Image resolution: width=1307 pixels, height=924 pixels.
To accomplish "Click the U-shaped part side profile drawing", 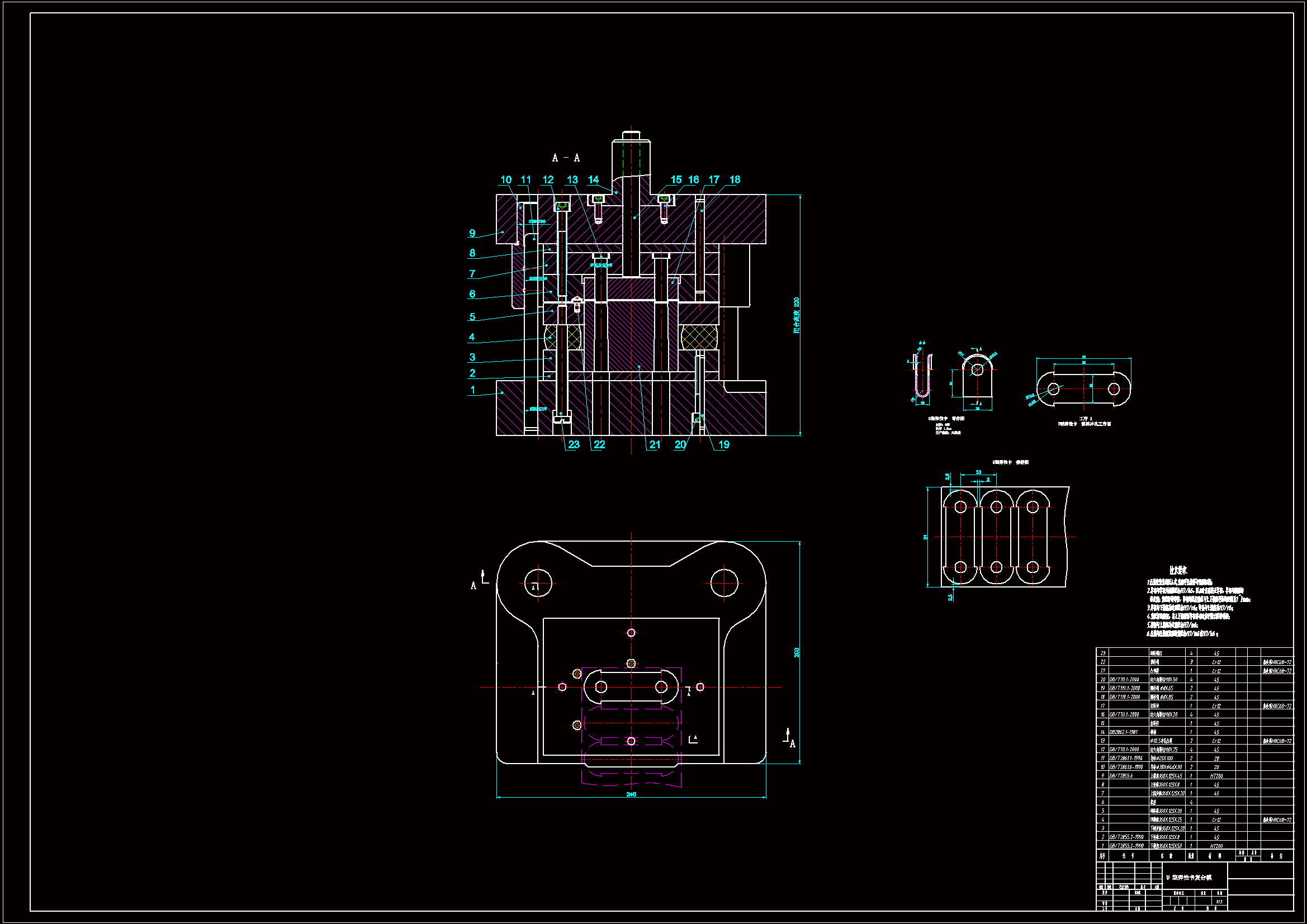I will point(922,376).
